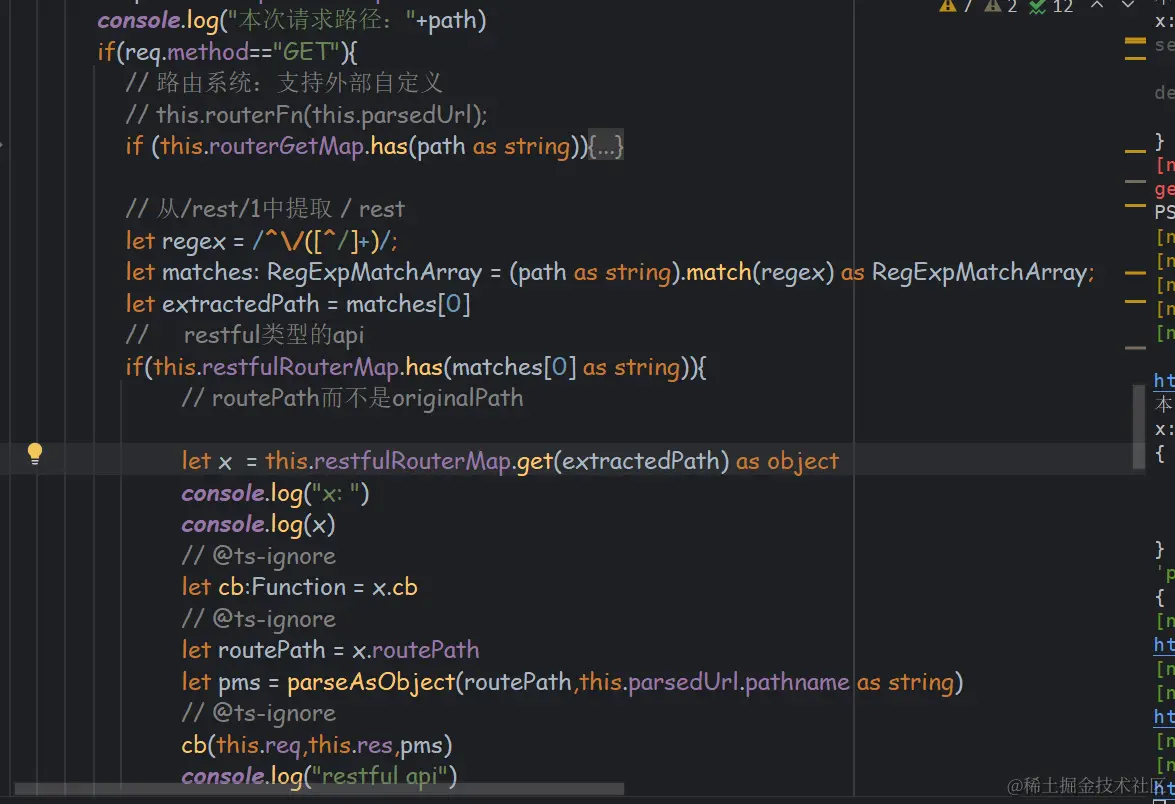Click the commented line '// this.routerFn(this.parsedUrl);'
The height and width of the screenshot is (804, 1175).
coord(306,115)
